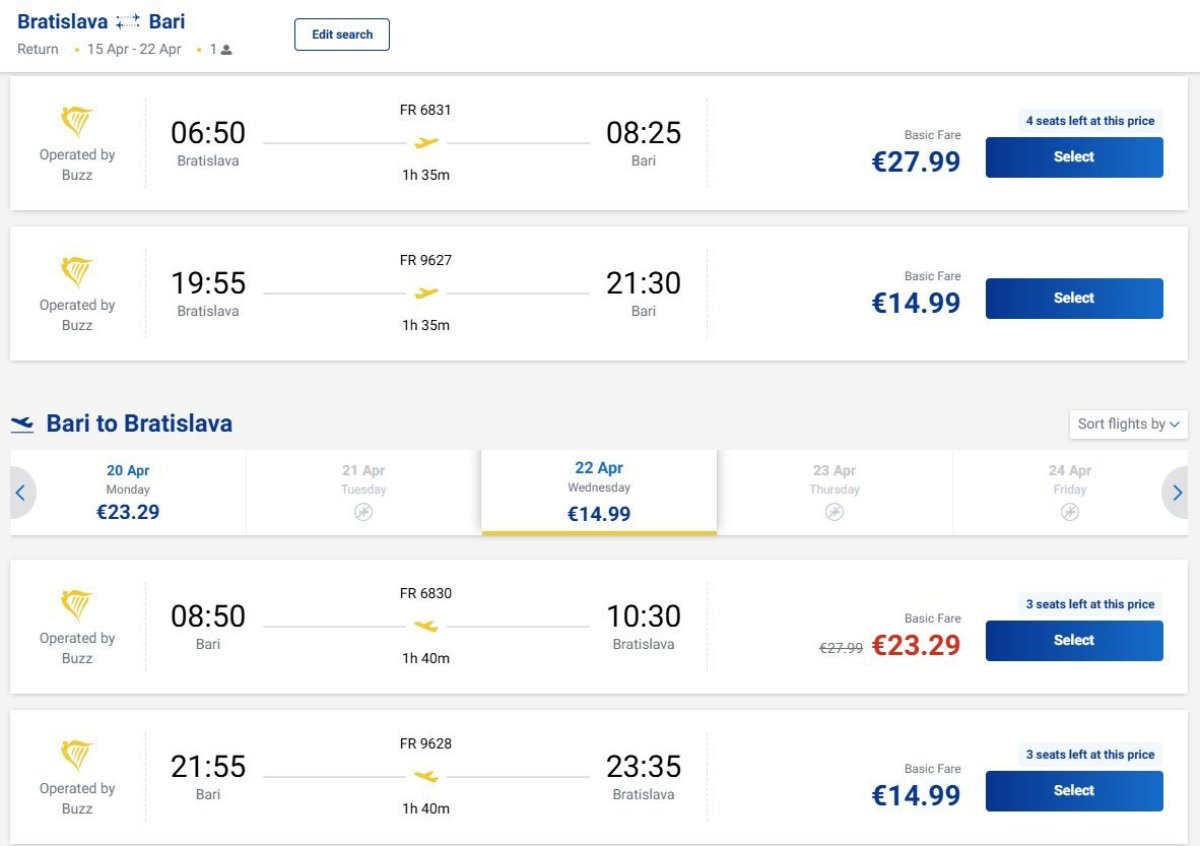The width and height of the screenshot is (1200, 846).
Task: Click the plane icon under FR 6830
Action: point(427,626)
